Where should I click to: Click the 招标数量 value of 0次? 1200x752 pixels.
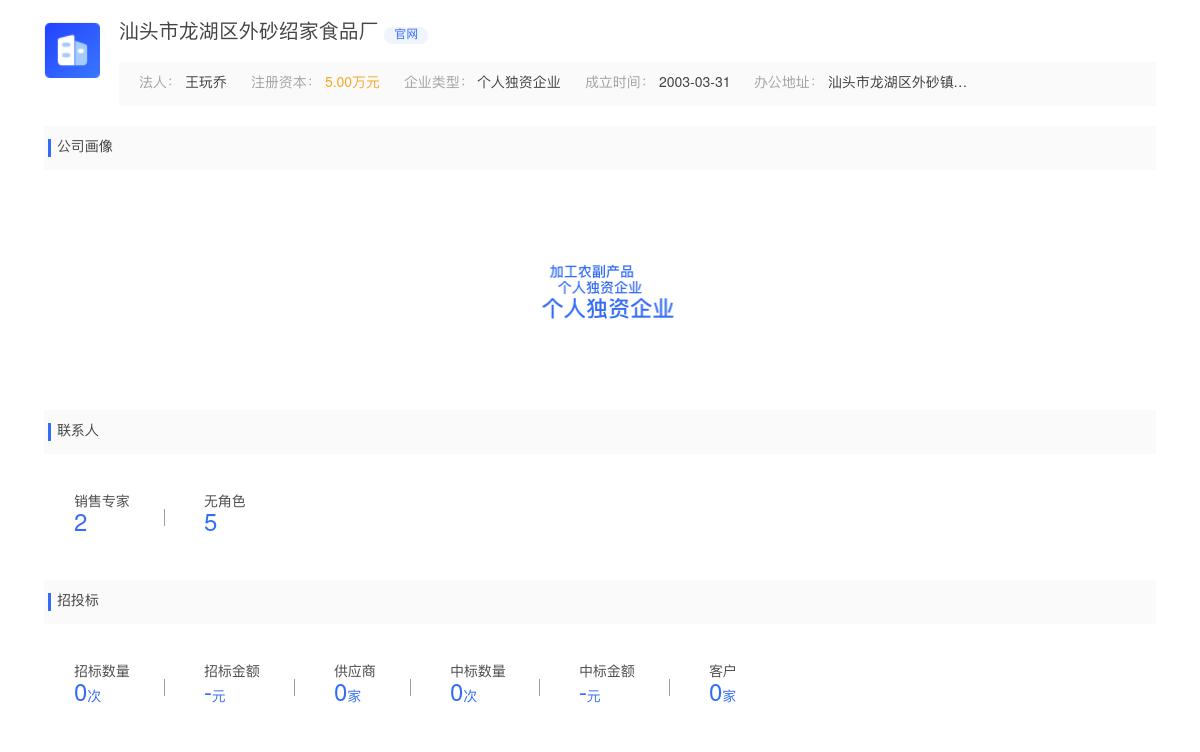(x=87, y=694)
